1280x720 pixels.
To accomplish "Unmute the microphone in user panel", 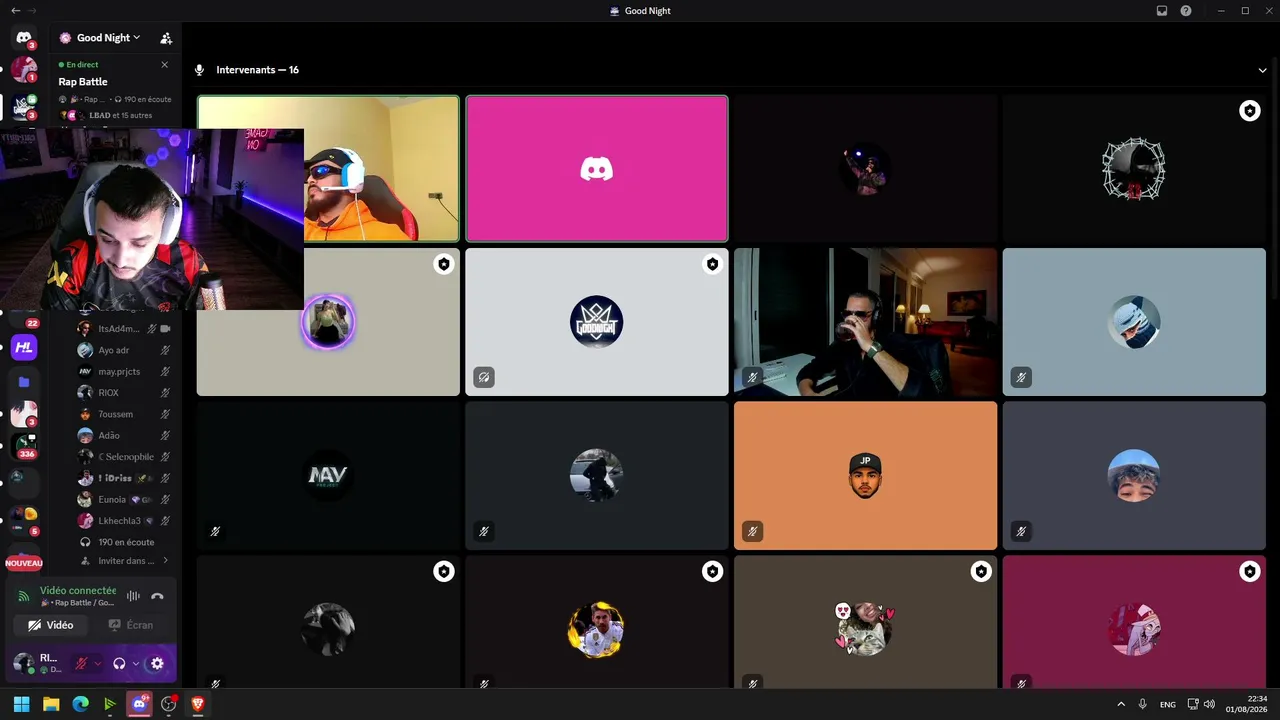I will pos(81,663).
